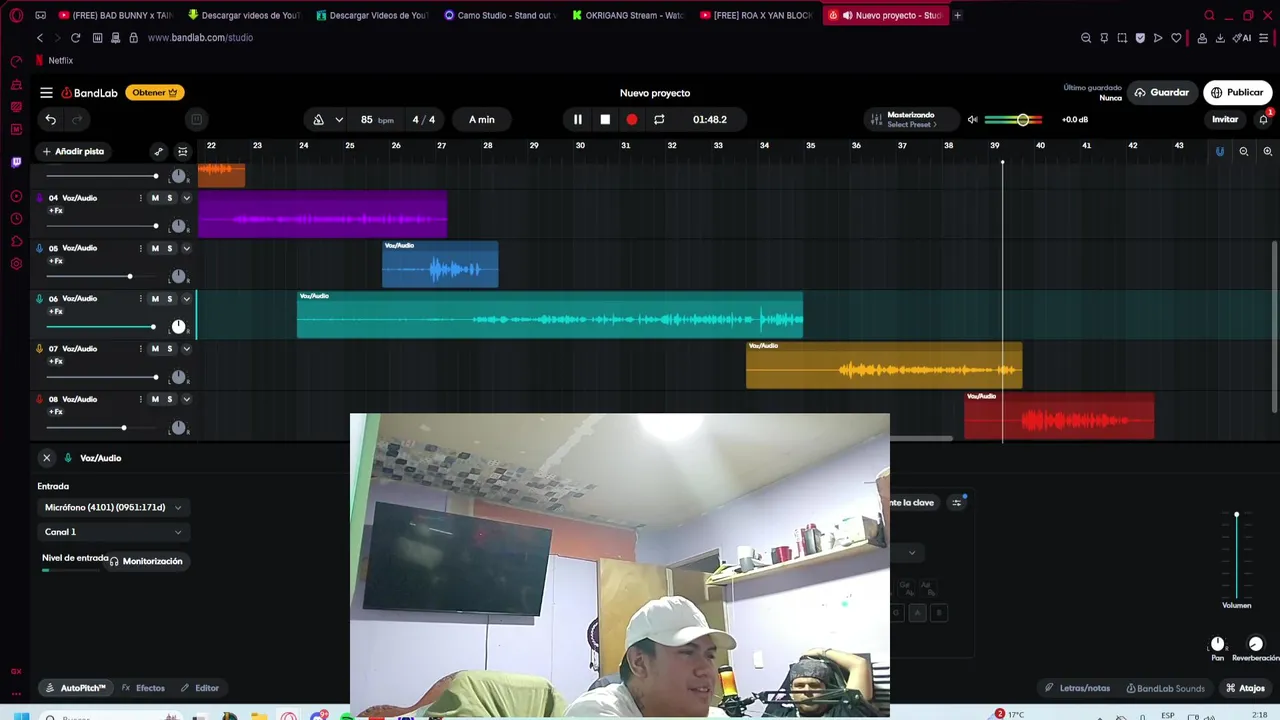Adjust track 08 volume slider
Image resolution: width=1280 pixels, height=720 pixels.
tap(124, 428)
